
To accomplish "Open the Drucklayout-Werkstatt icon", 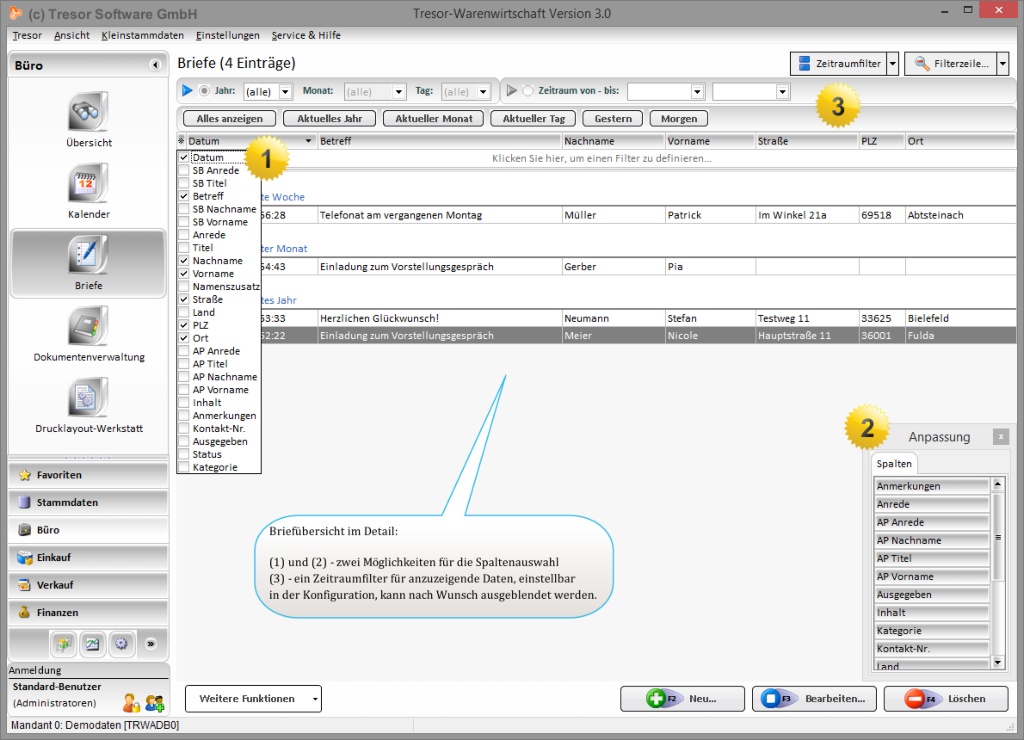I will point(88,398).
